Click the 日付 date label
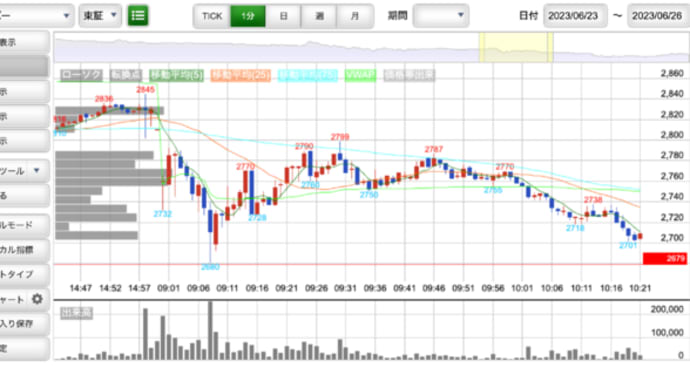Viewport: 690px width, 388px height. click(528, 16)
